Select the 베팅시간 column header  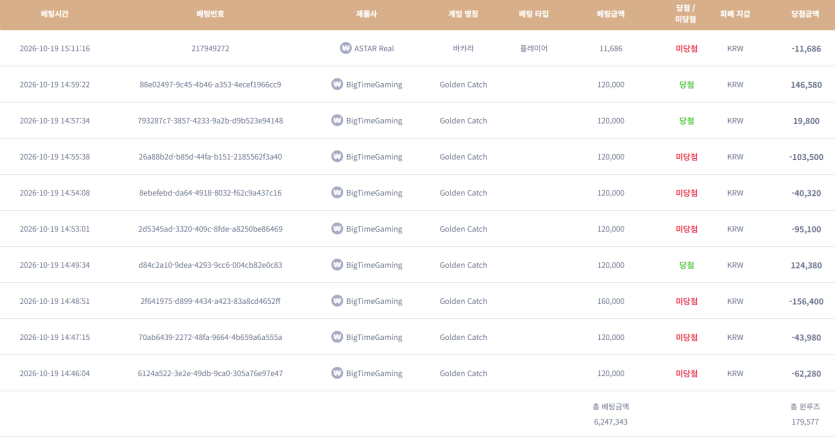pos(55,14)
